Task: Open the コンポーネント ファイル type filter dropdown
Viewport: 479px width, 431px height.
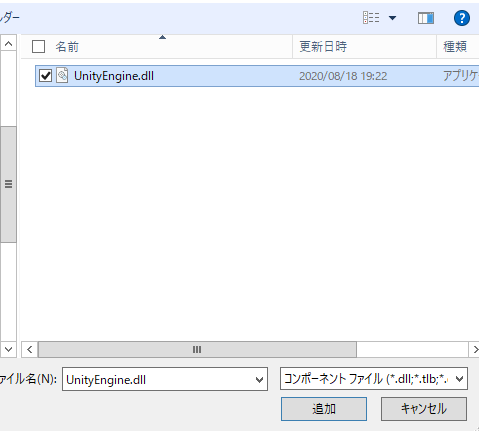Action: pyautogui.click(x=374, y=379)
